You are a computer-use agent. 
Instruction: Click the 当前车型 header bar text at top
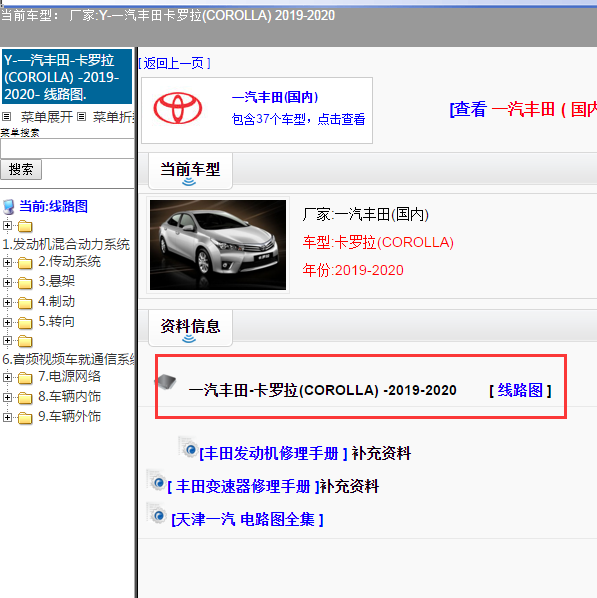coord(168,16)
